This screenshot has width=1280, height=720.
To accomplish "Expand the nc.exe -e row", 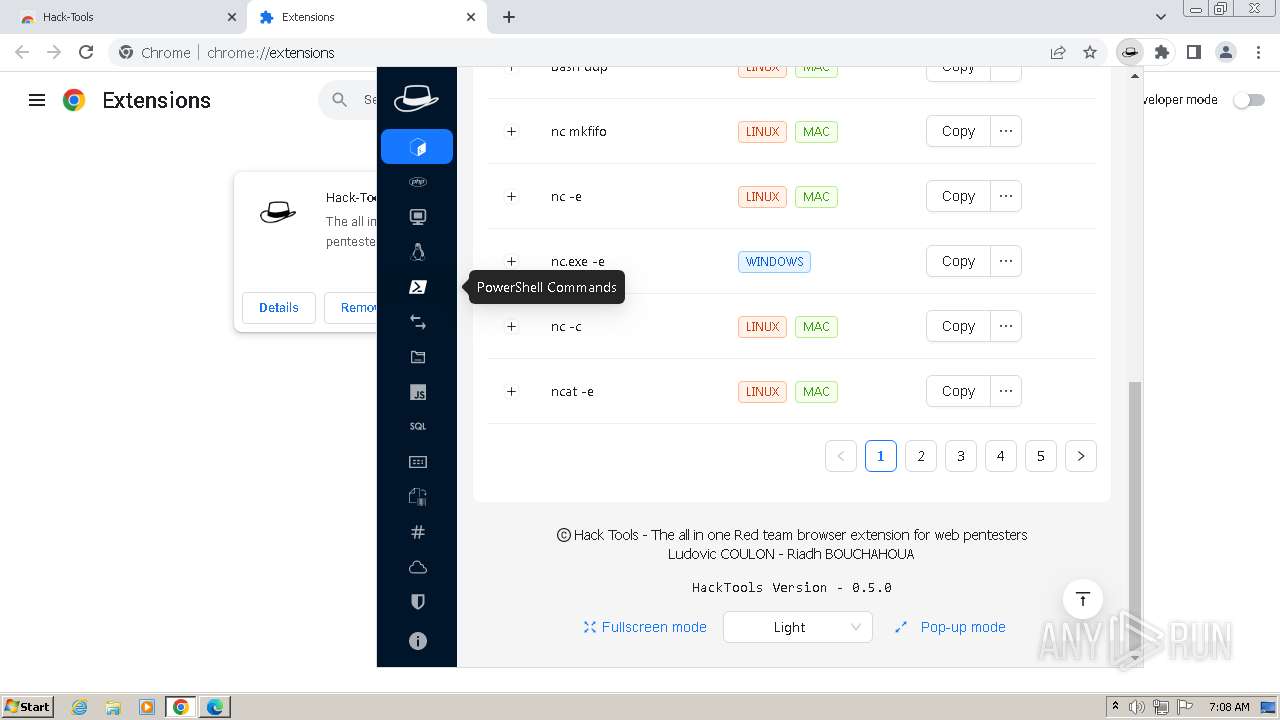I will pos(511,261).
